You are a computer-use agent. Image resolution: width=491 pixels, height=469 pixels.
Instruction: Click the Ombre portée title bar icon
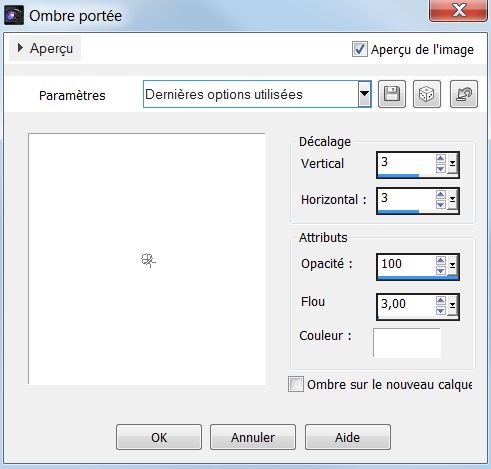pyautogui.click(x=14, y=15)
